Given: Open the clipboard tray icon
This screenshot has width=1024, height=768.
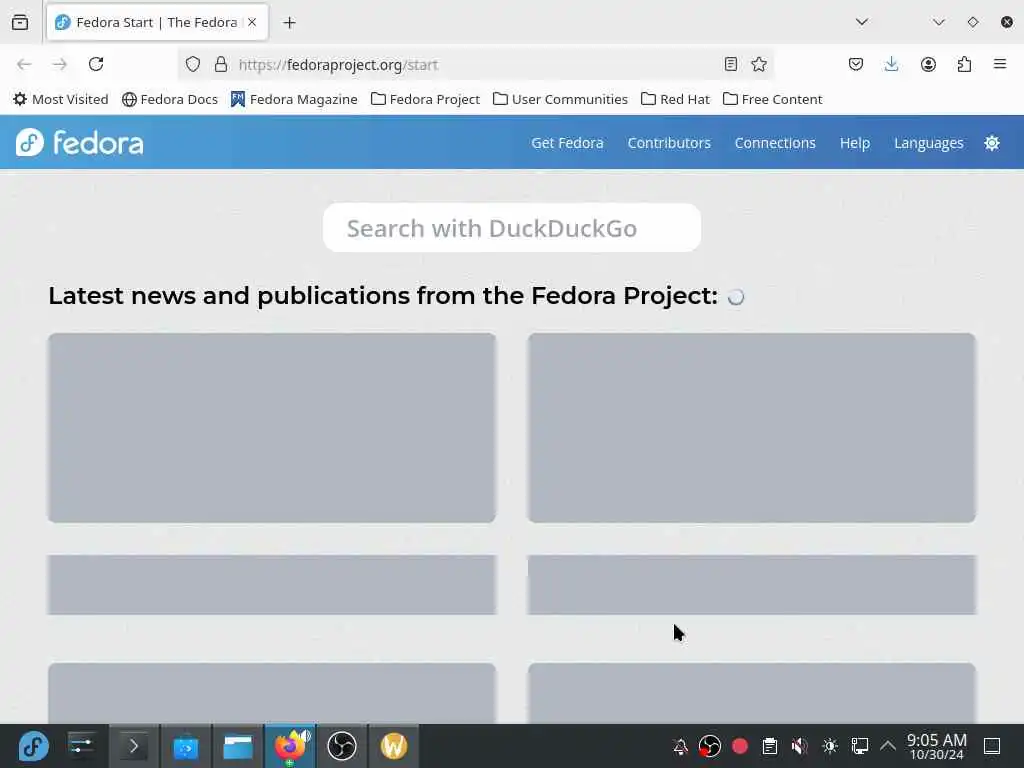Looking at the screenshot, I should click(769, 746).
